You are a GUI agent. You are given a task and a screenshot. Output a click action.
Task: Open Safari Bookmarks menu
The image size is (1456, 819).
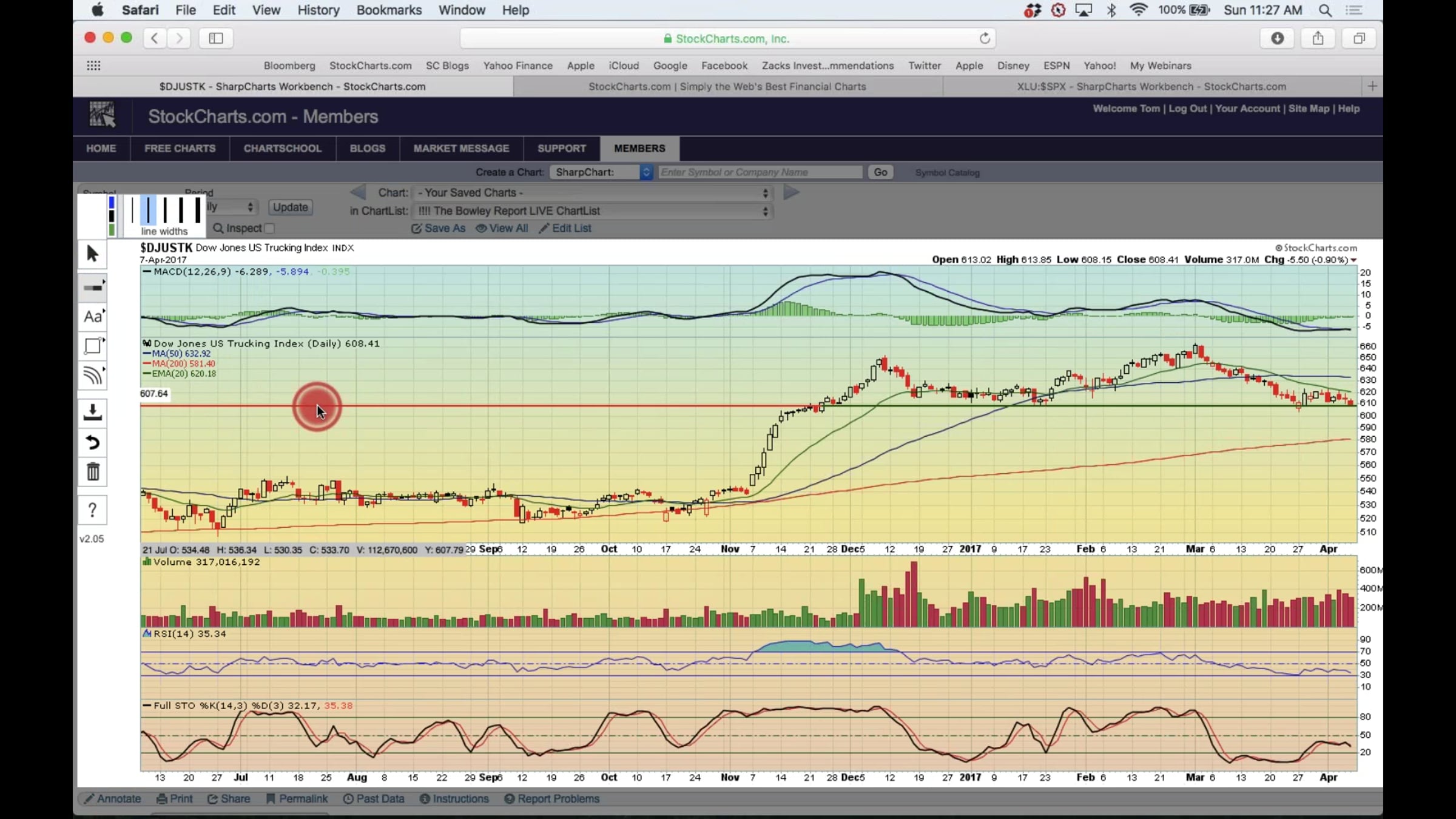(389, 10)
